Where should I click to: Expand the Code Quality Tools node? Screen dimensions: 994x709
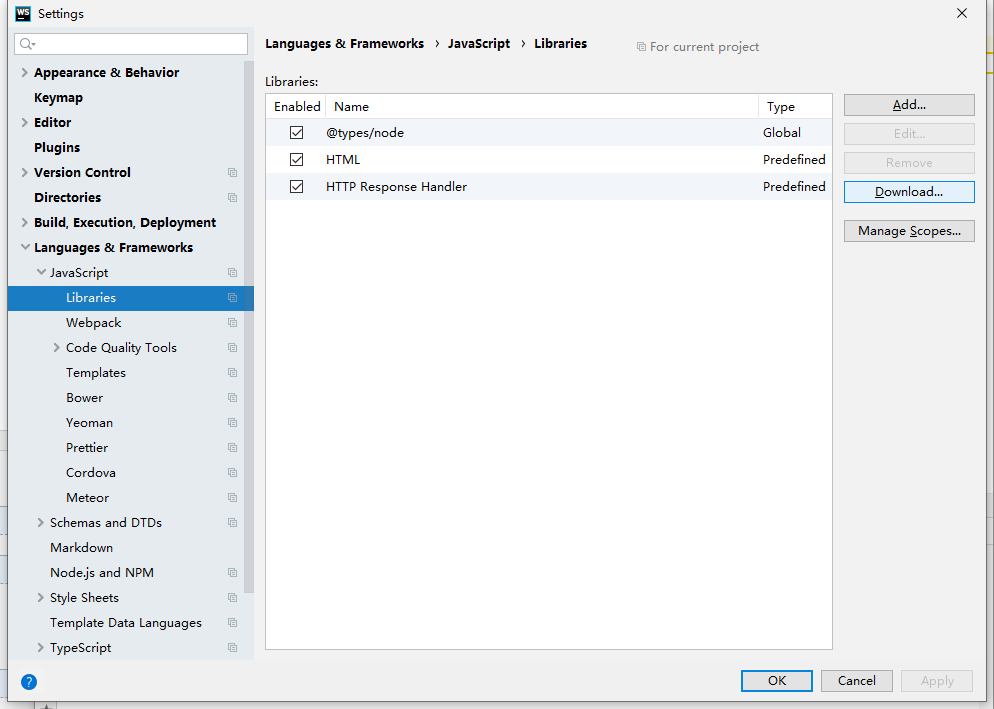pos(56,348)
